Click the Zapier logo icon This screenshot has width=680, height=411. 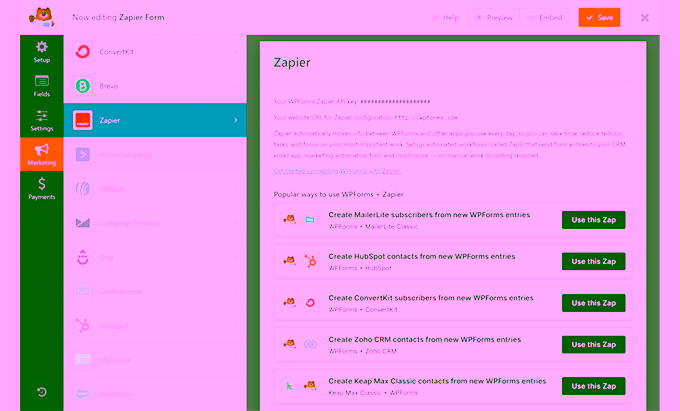(82, 120)
